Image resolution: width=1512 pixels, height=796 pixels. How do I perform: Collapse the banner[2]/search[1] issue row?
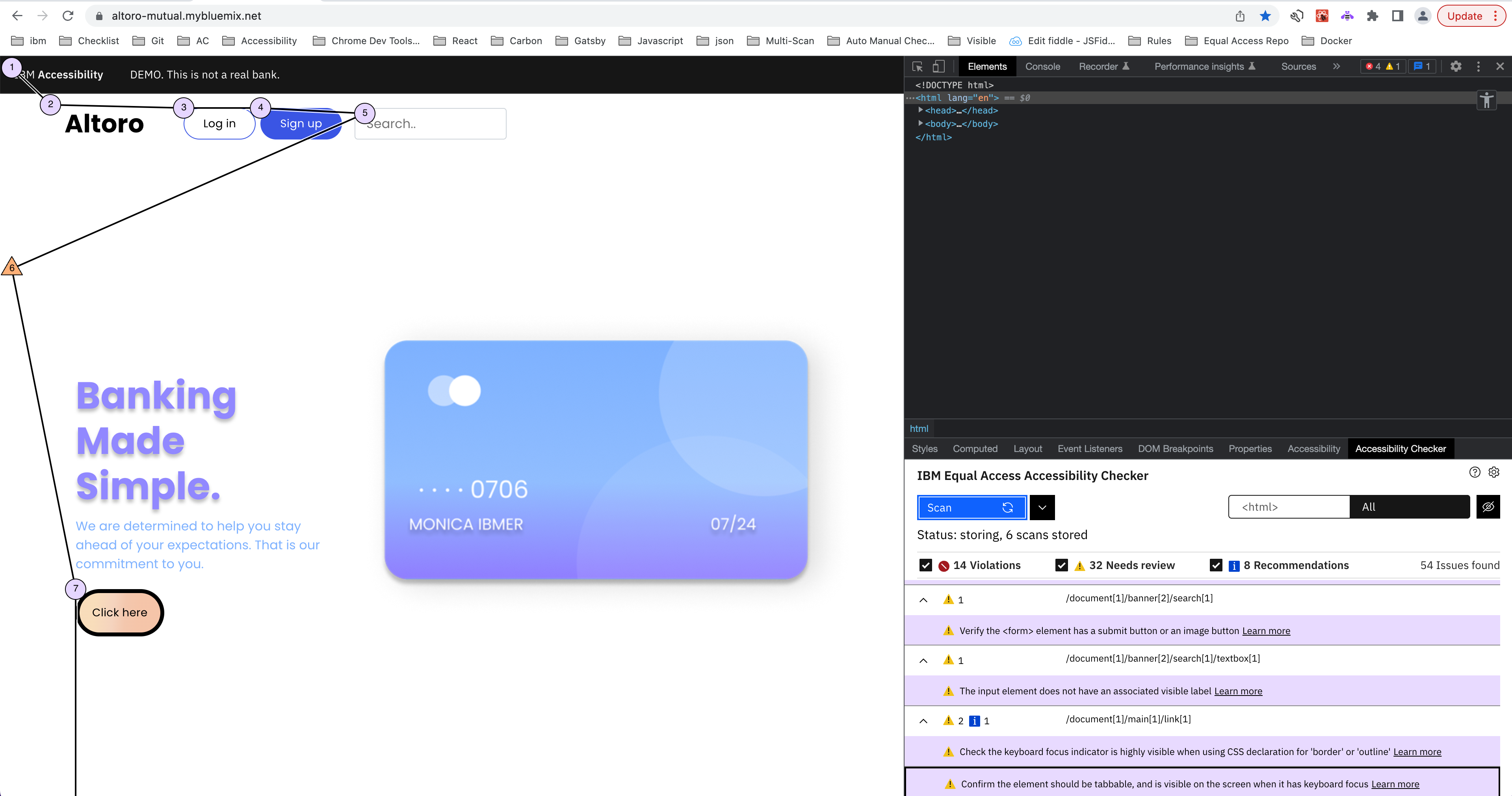click(x=923, y=600)
